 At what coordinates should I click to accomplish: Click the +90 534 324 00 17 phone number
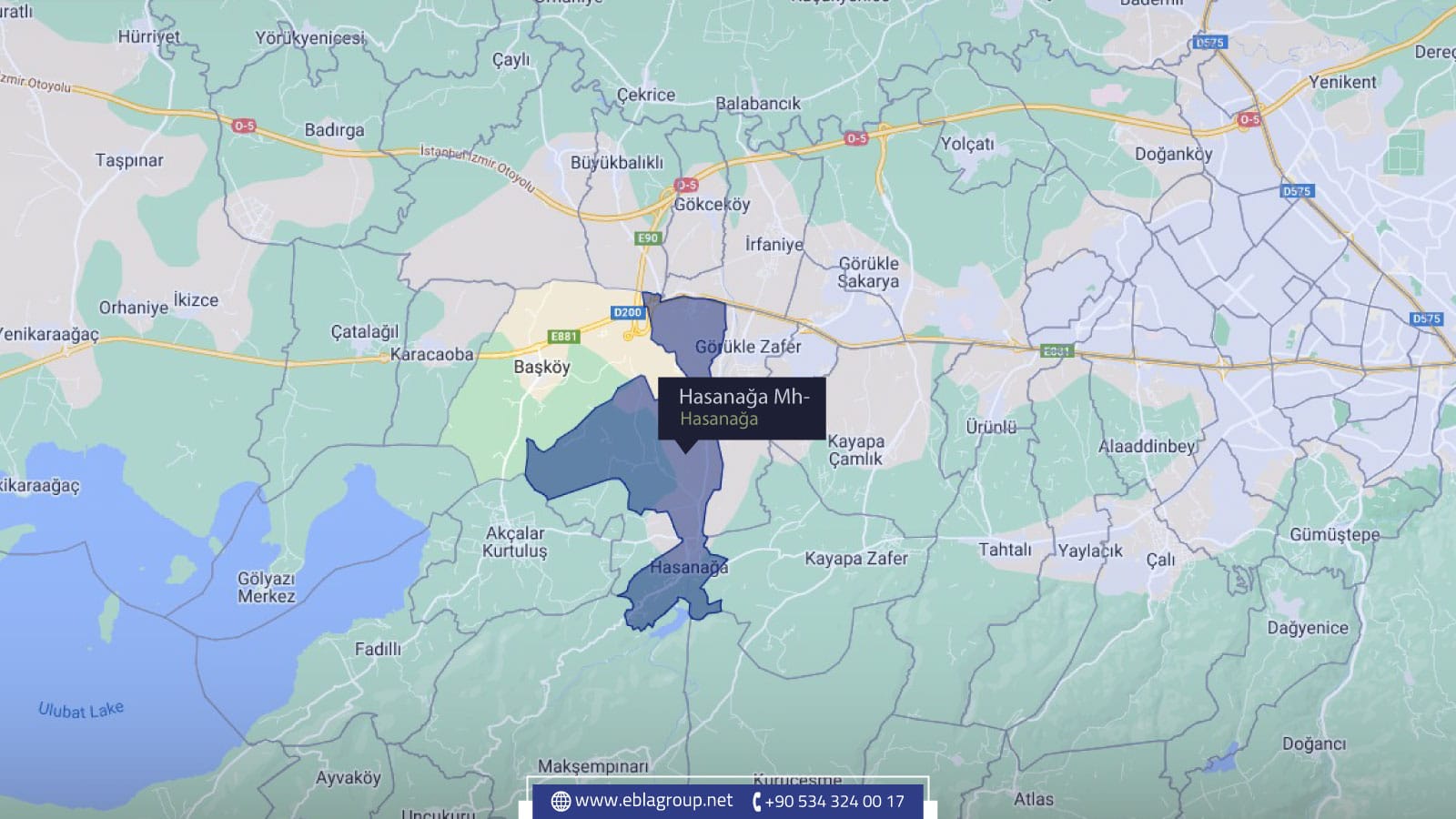pos(834,801)
